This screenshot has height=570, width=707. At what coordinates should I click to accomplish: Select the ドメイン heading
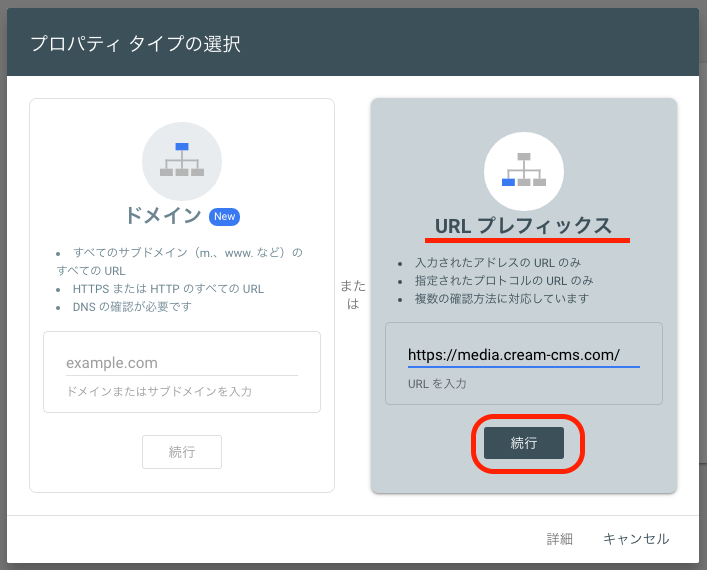pyautogui.click(x=163, y=216)
